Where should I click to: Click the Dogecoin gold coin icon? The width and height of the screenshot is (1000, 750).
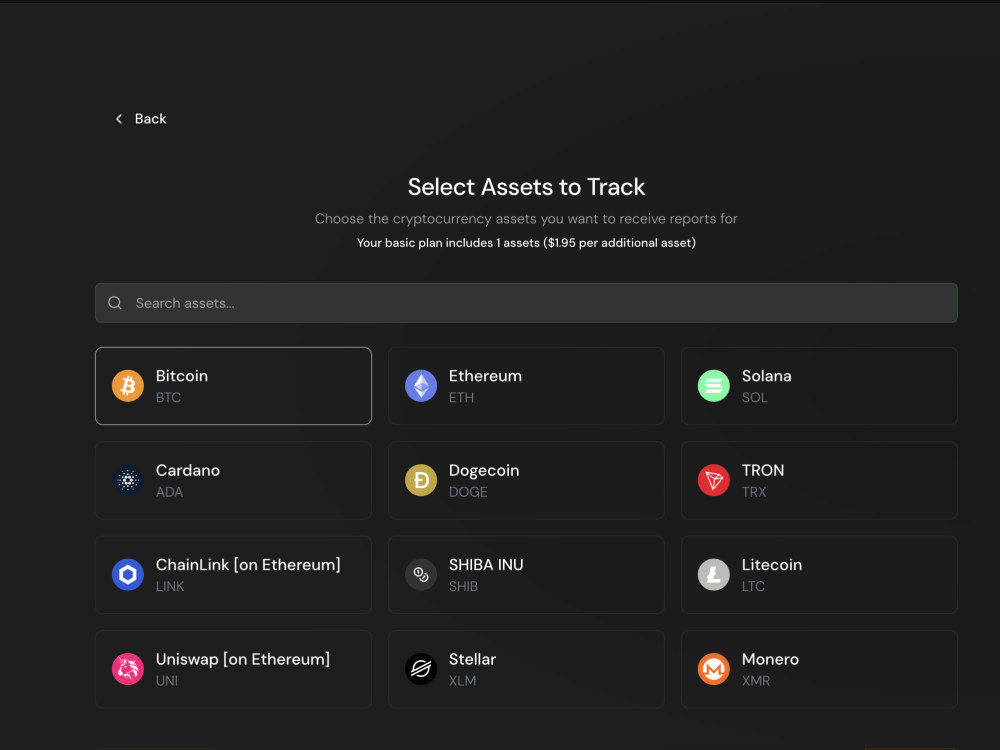(x=421, y=480)
